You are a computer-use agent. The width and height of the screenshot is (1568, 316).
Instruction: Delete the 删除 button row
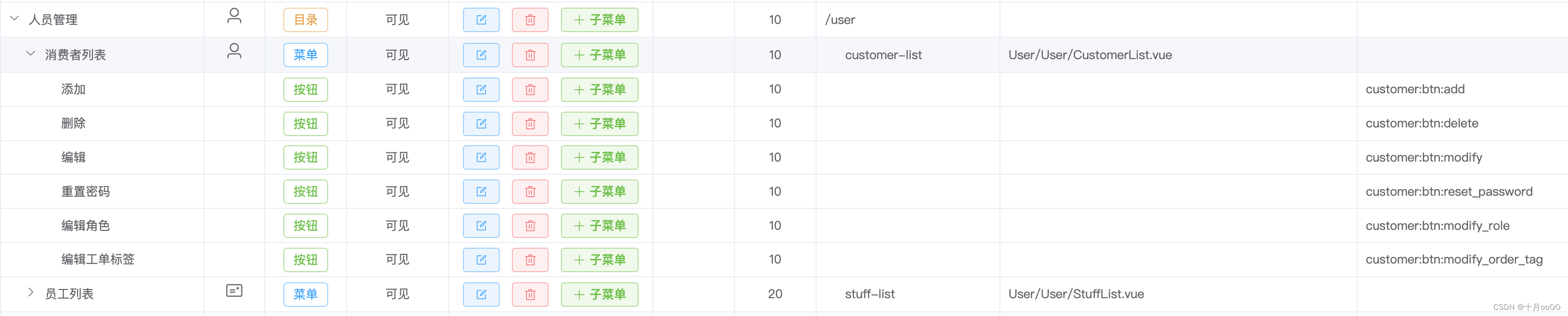coord(530,124)
